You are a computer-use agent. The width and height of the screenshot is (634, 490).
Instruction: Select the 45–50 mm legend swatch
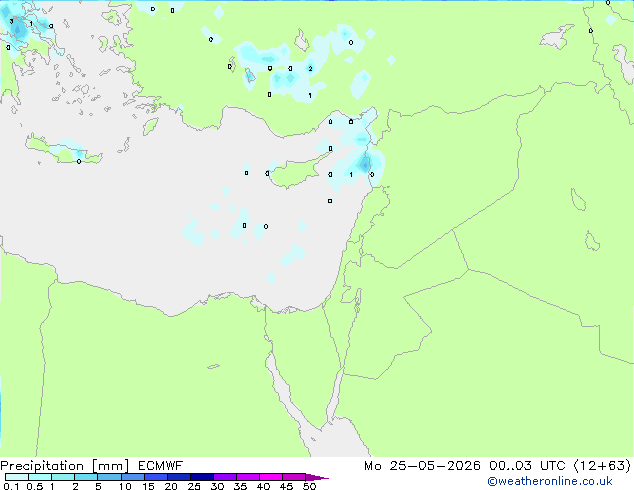click(294, 477)
